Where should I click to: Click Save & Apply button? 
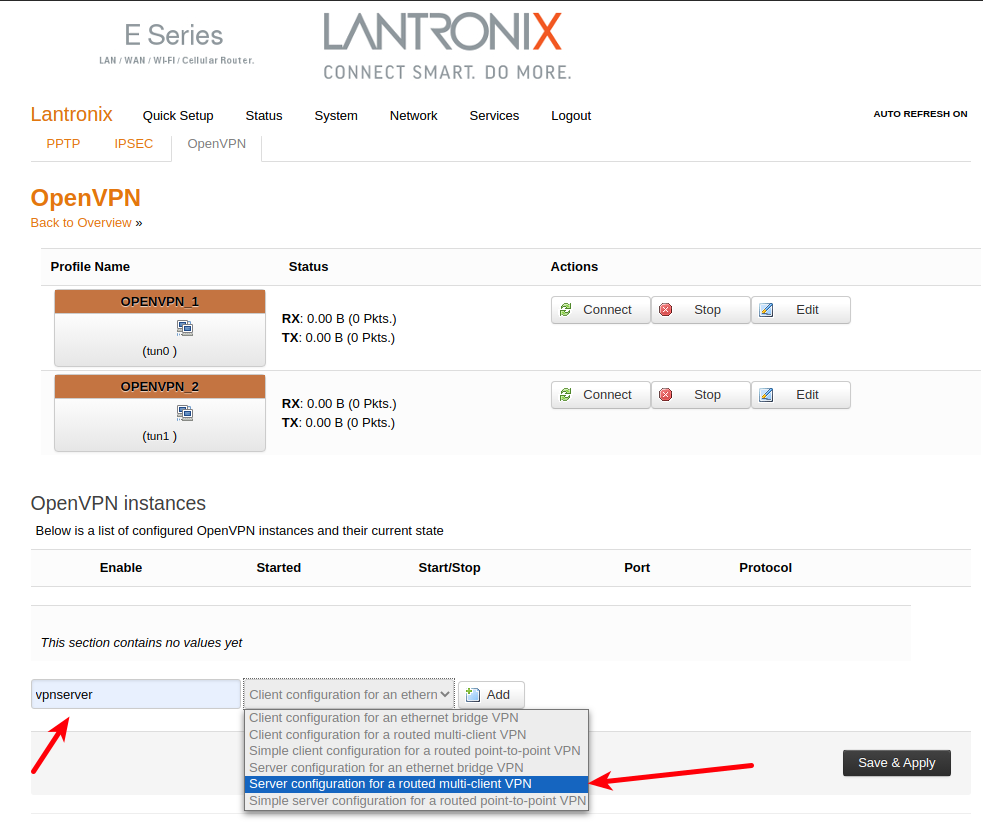pos(896,763)
